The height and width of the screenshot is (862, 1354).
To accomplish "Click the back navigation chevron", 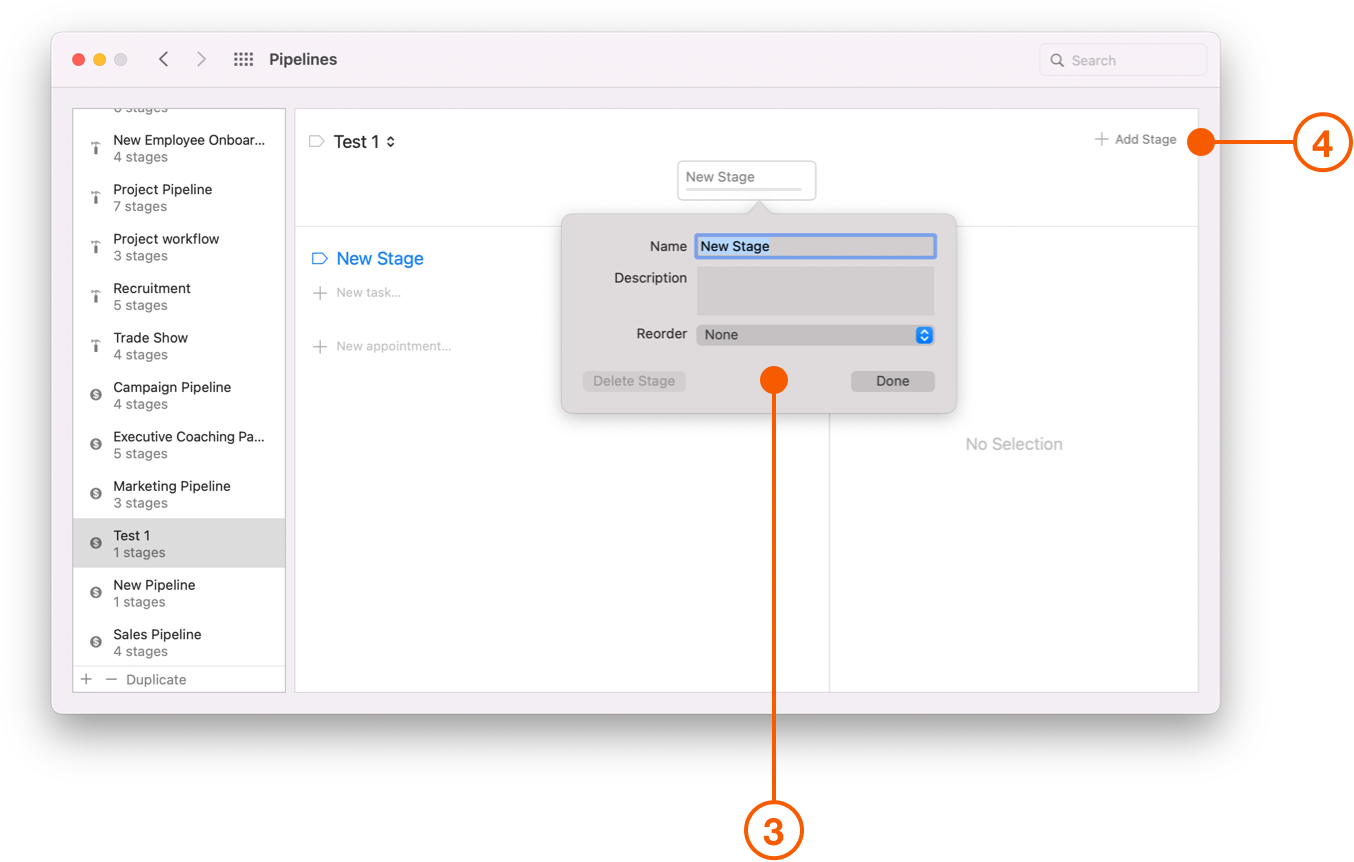I will click(163, 59).
